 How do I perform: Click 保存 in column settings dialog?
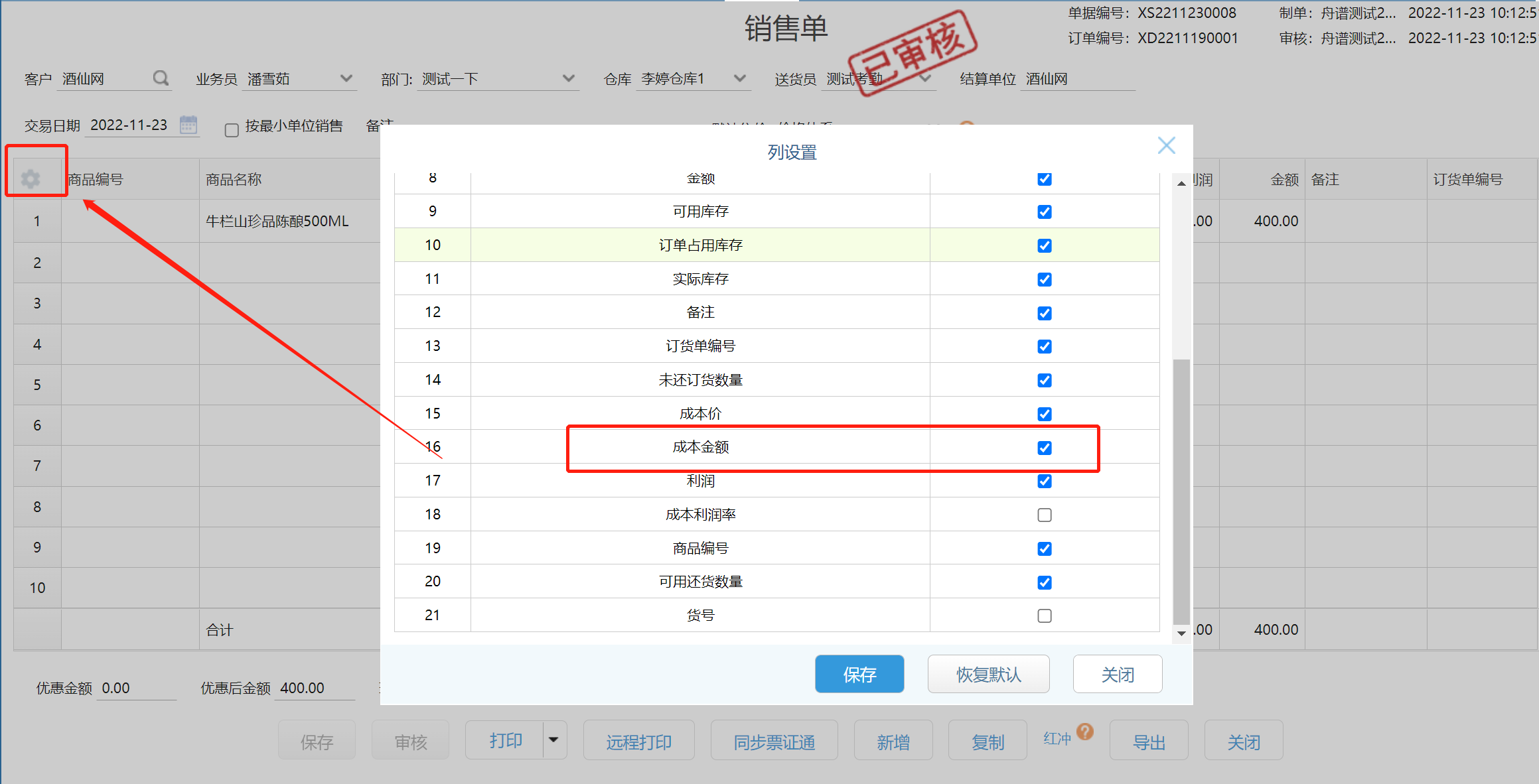[859, 674]
